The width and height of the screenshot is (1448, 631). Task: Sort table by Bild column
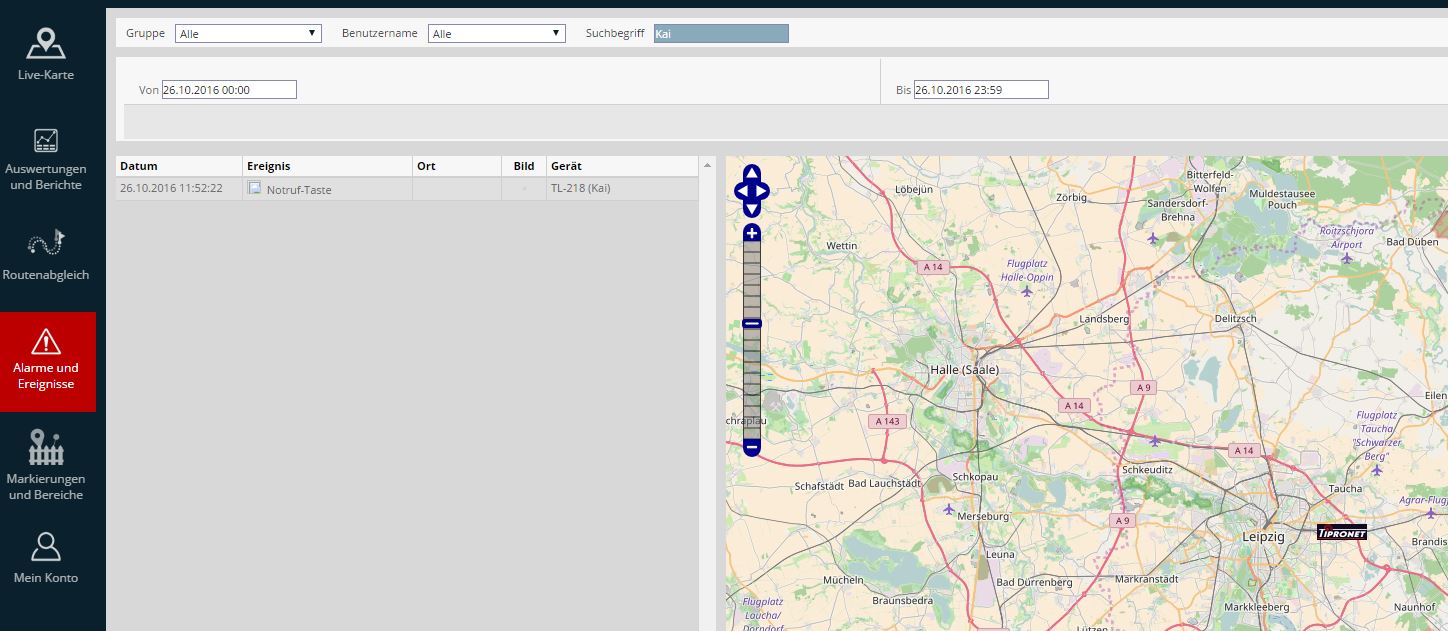tap(524, 166)
